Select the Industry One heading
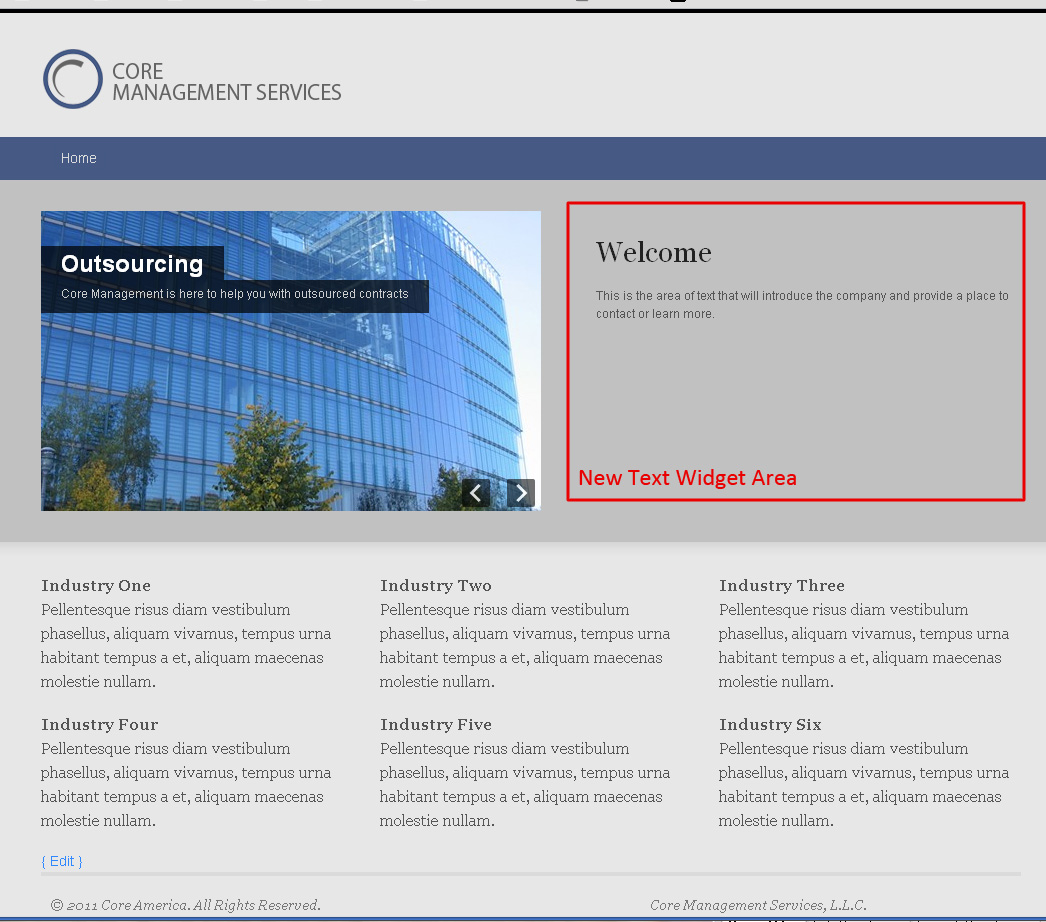 point(96,586)
